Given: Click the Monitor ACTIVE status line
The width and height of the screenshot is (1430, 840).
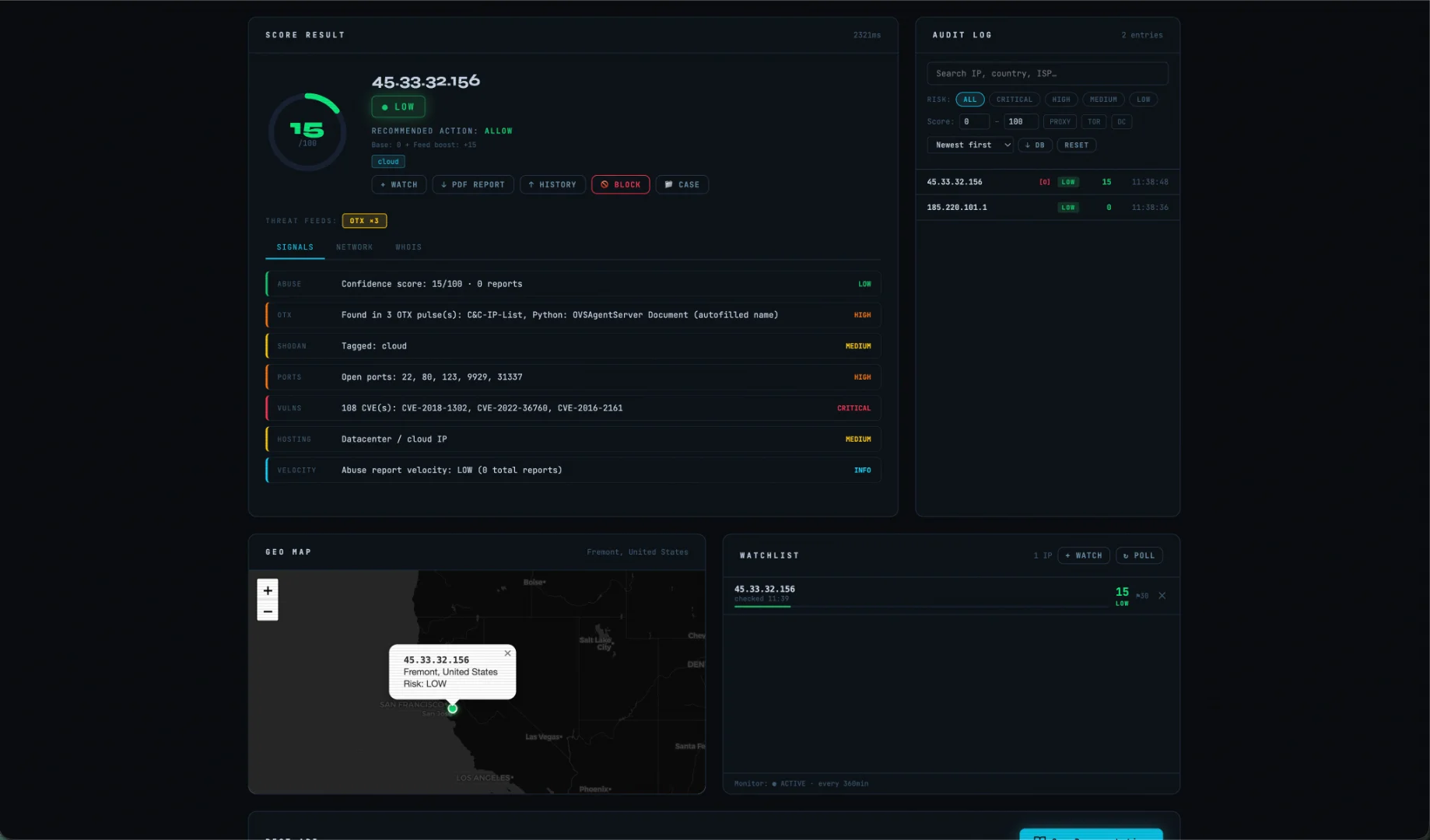Looking at the screenshot, I should [801, 783].
